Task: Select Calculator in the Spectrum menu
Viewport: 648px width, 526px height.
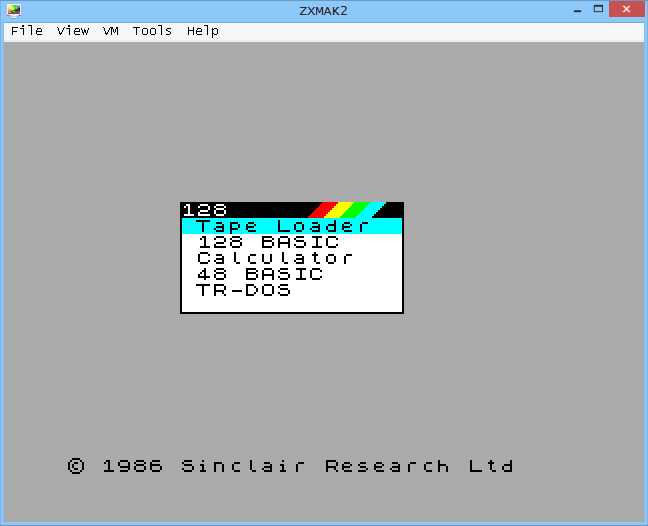Action: 275,258
